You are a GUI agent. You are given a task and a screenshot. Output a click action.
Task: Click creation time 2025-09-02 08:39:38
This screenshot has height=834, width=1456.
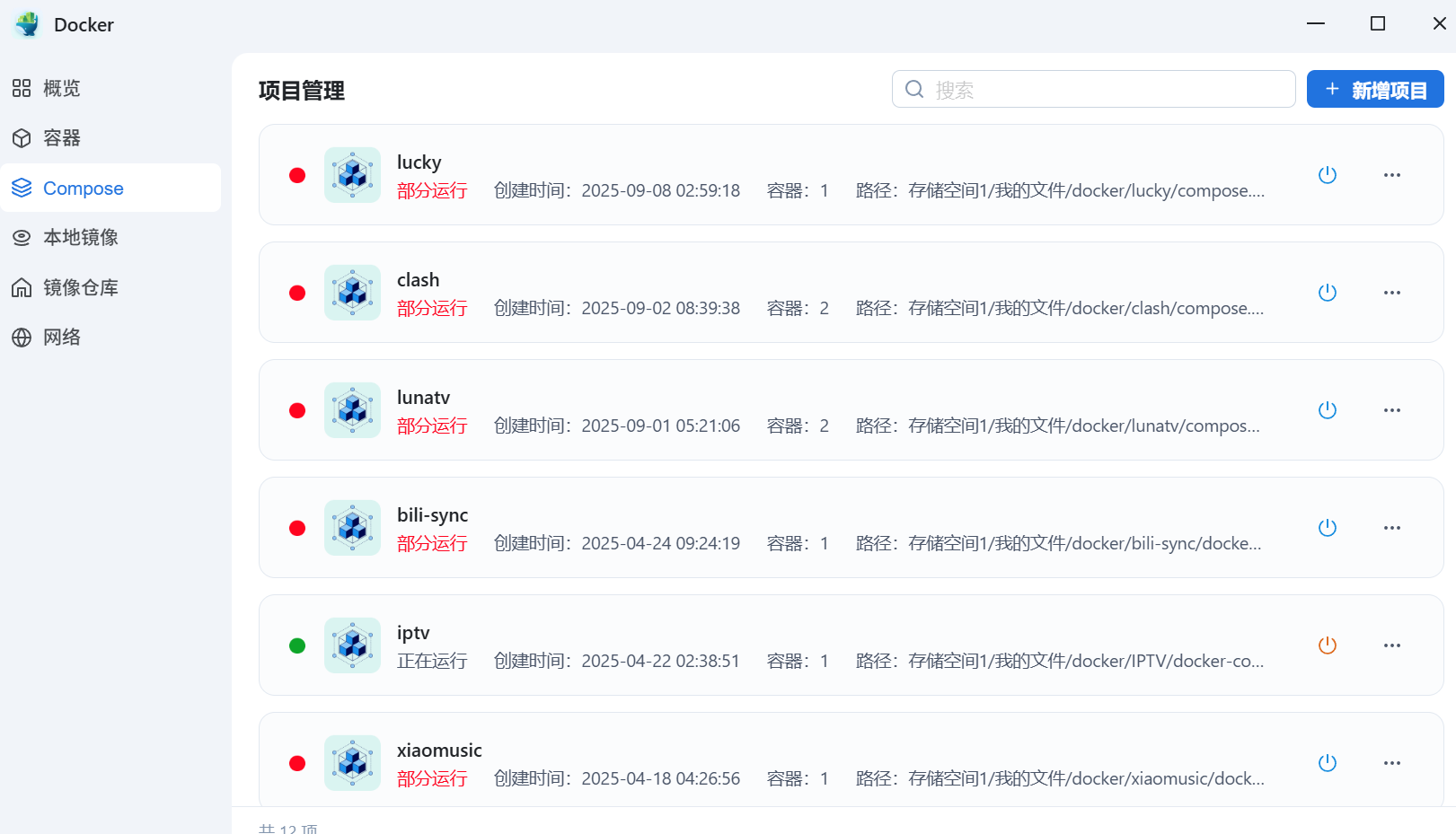click(x=661, y=308)
